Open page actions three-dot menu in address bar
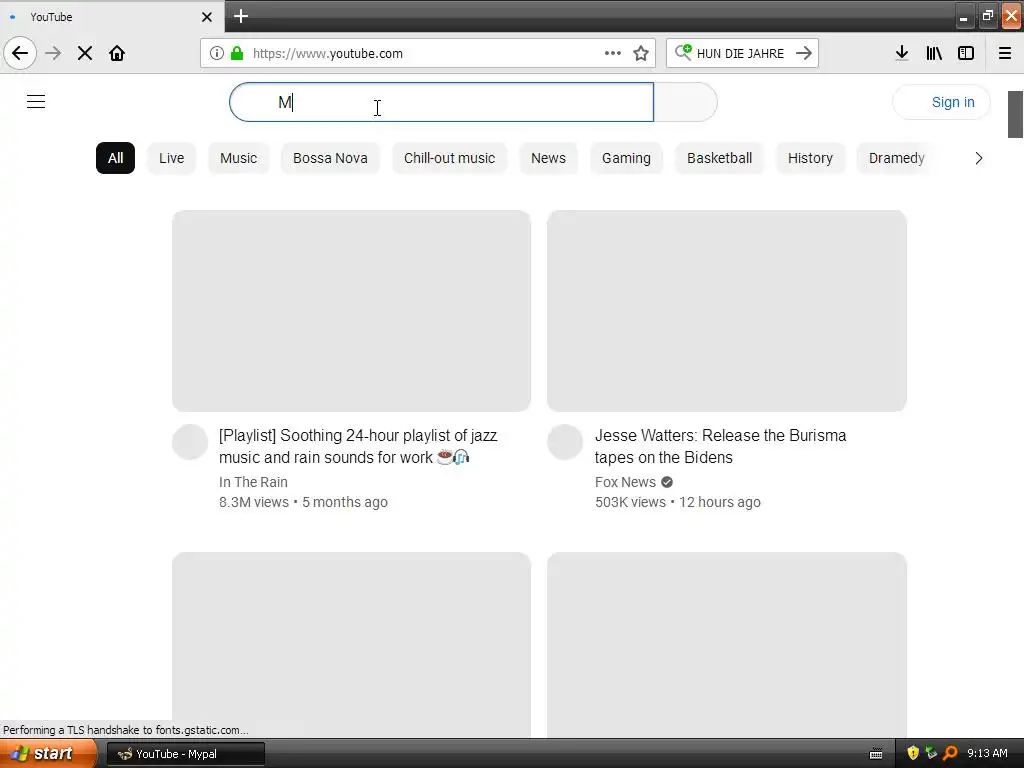Screen dimensions: 1024x768 (613, 53)
